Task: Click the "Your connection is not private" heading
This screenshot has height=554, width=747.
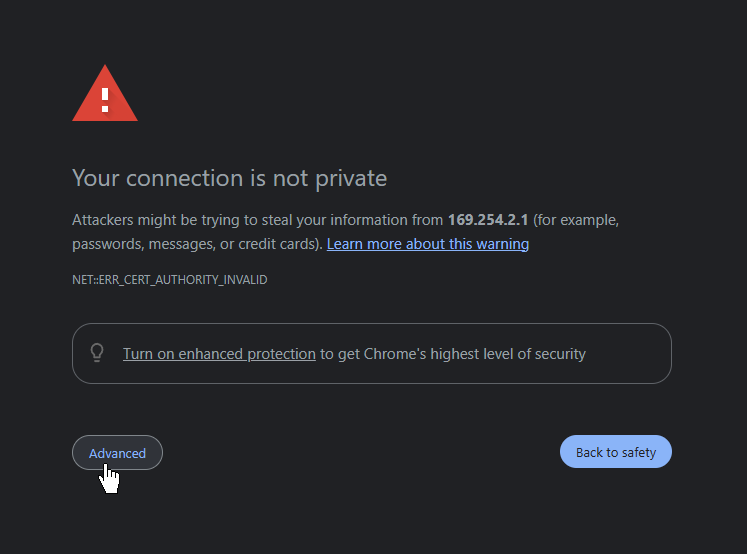Action: [x=229, y=178]
